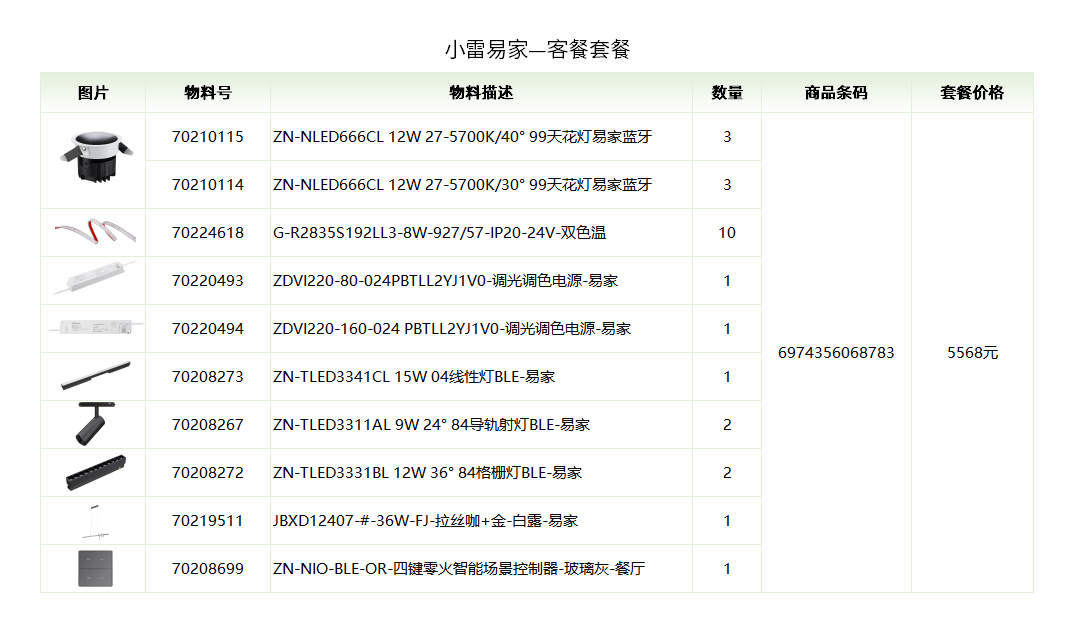Click the pendant lamp product image
1066x633 pixels.
(93, 520)
